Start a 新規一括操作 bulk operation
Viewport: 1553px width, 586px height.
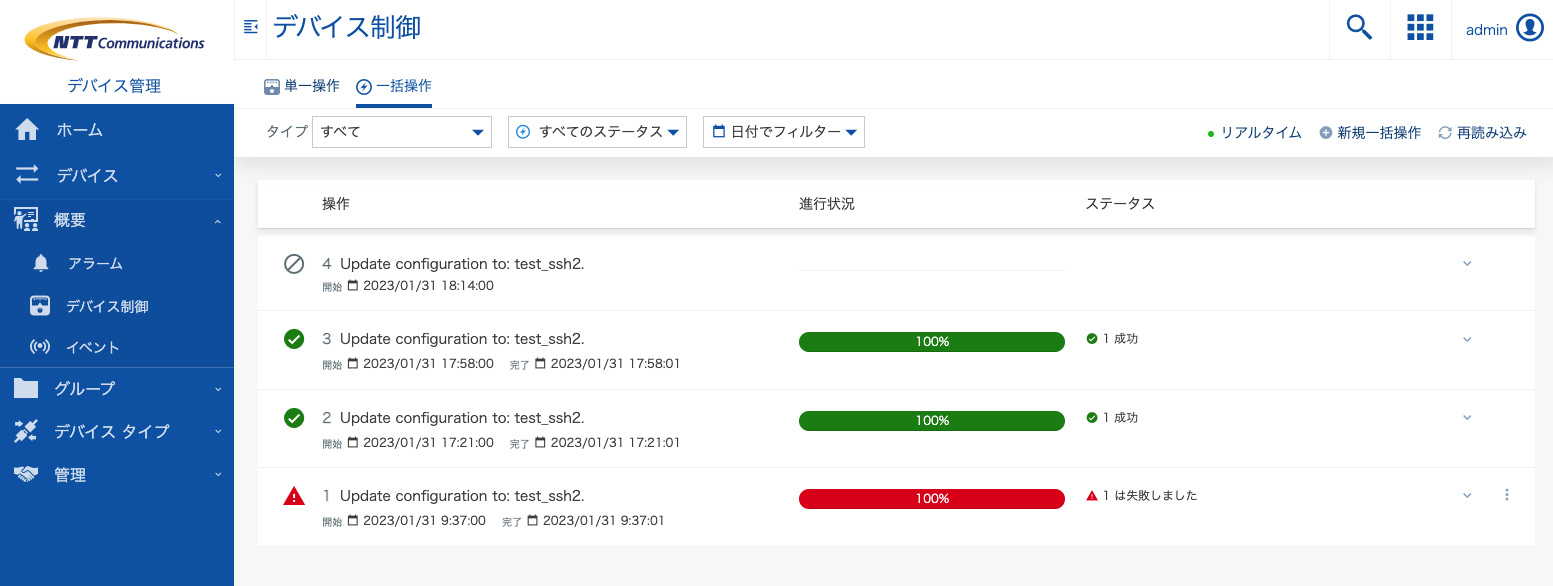[1370, 131]
